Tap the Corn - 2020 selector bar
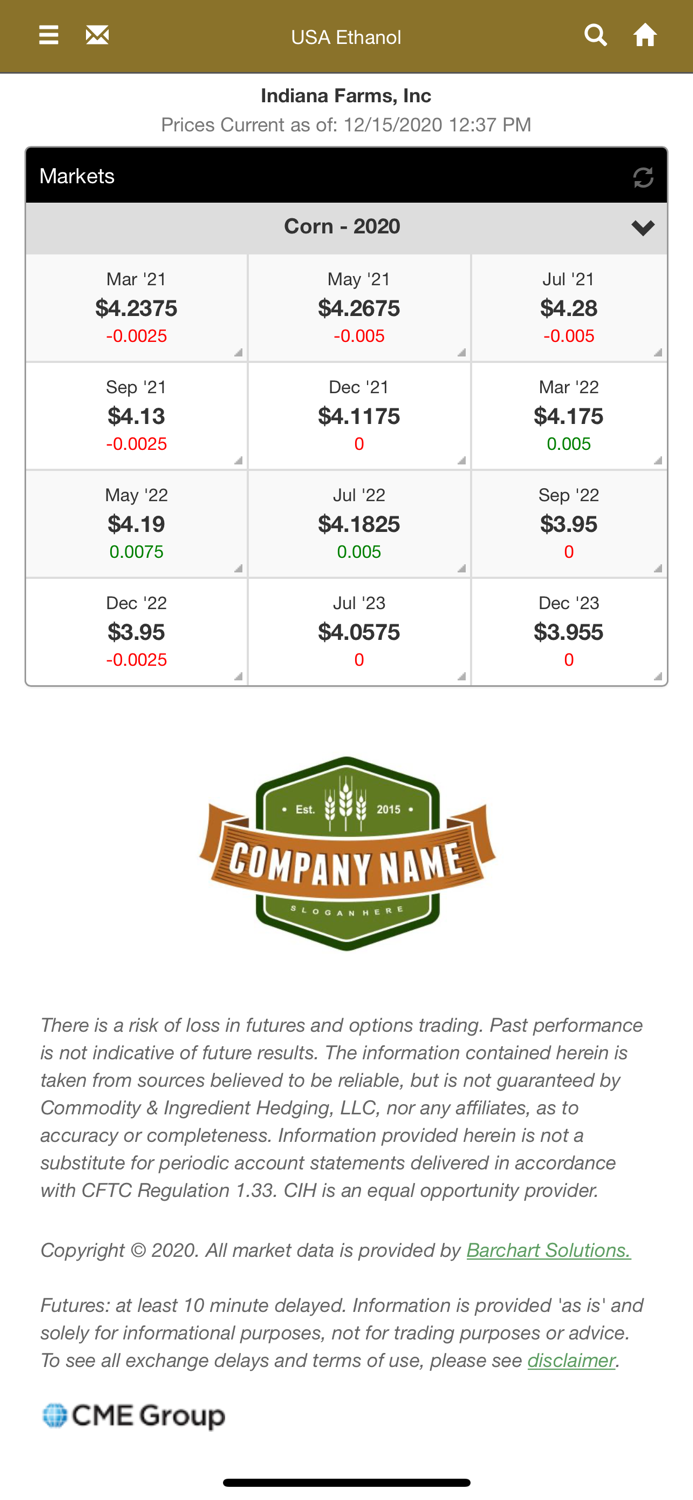Viewport: 693px width, 1500px height. tap(346, 228)
